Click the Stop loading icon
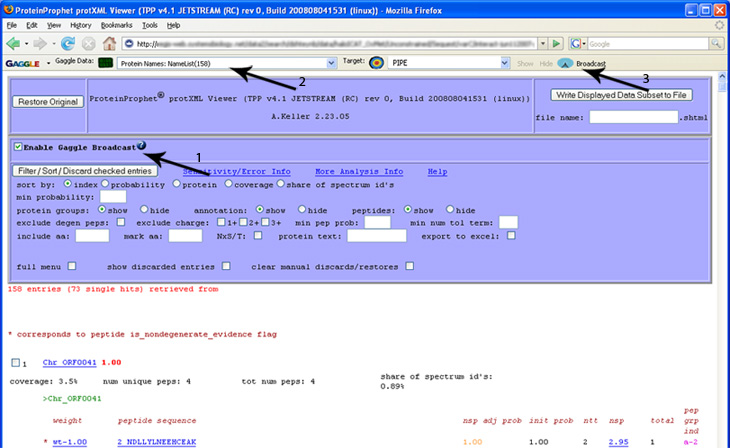730x448 pixels. 88,44
